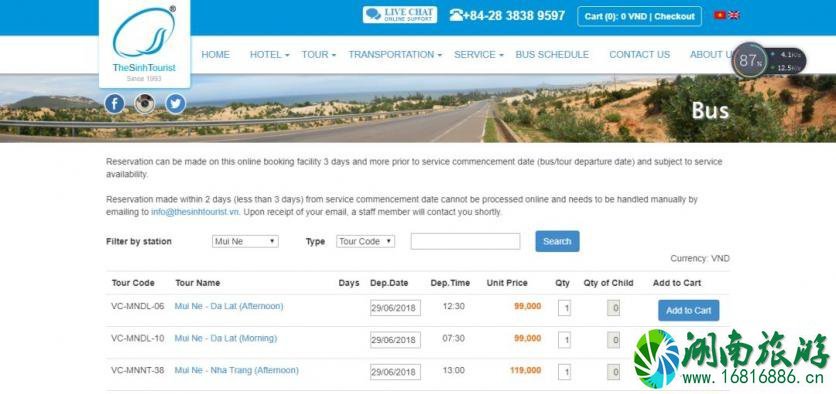
Task: Focus the search text field
Action: point(465,241)
